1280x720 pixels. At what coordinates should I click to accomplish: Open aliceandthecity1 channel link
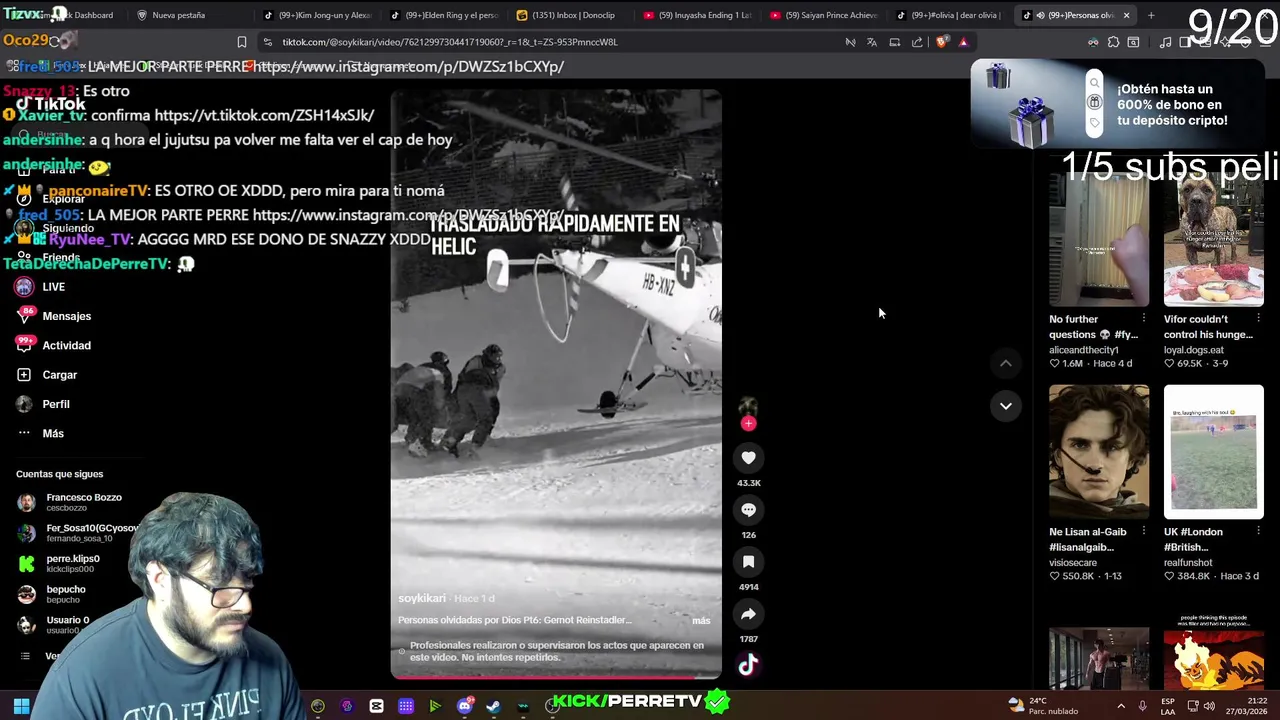[x=1084, y=350]
